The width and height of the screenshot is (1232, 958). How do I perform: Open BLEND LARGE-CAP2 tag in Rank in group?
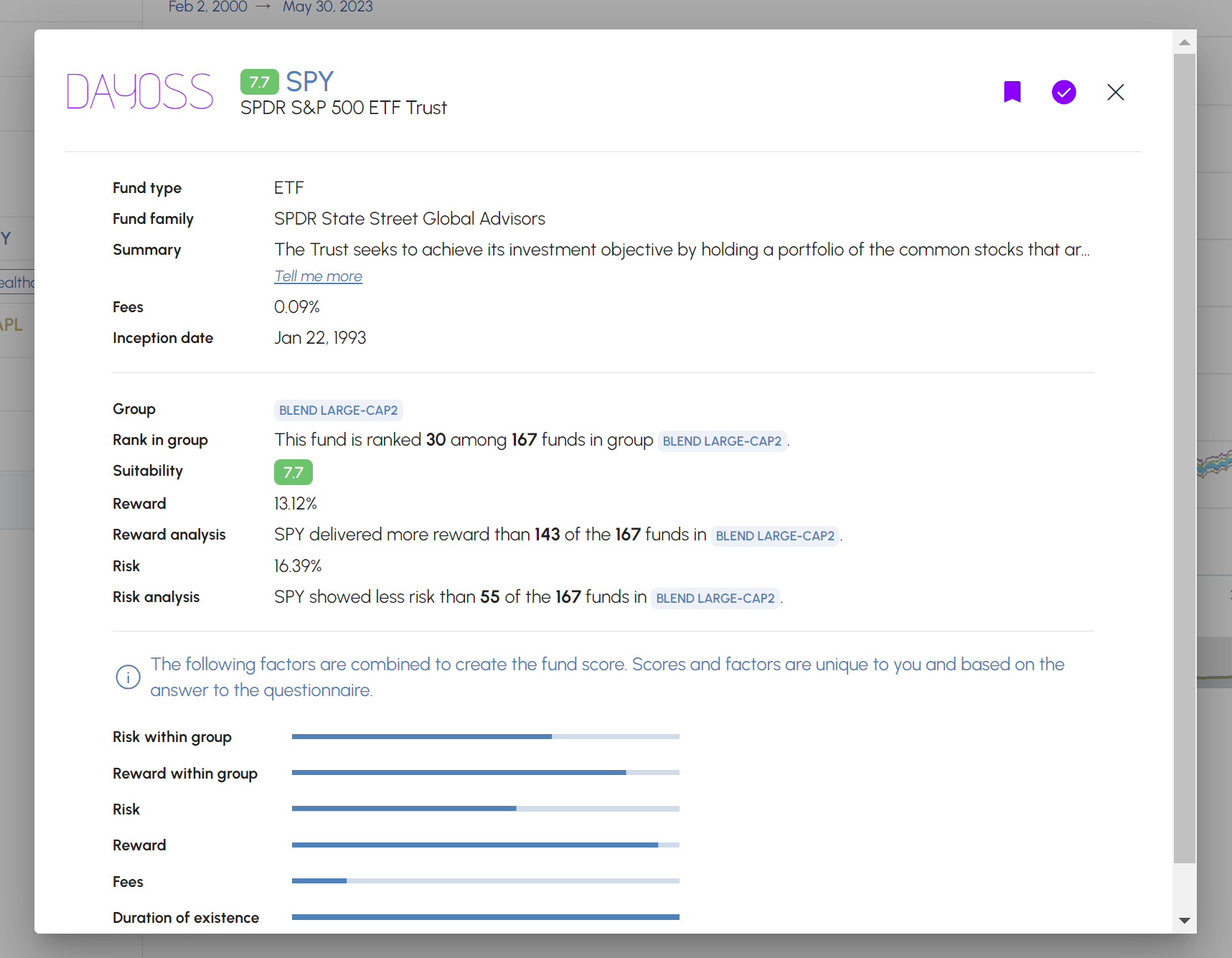coord(722,441)
